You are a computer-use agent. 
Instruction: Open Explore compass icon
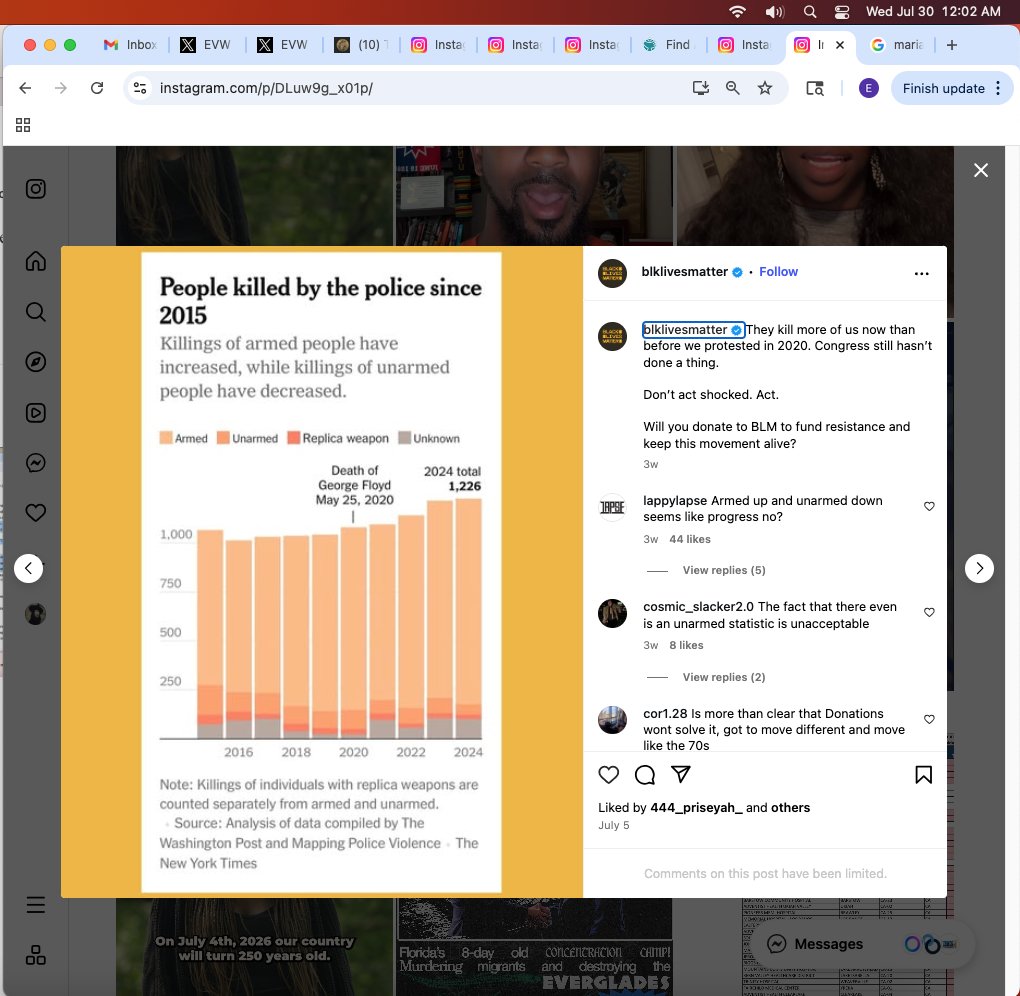pyautogui.click(x=36, y=362)
